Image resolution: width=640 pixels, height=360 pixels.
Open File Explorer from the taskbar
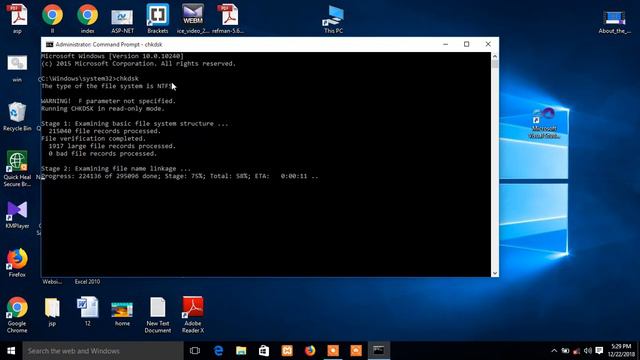241,351
